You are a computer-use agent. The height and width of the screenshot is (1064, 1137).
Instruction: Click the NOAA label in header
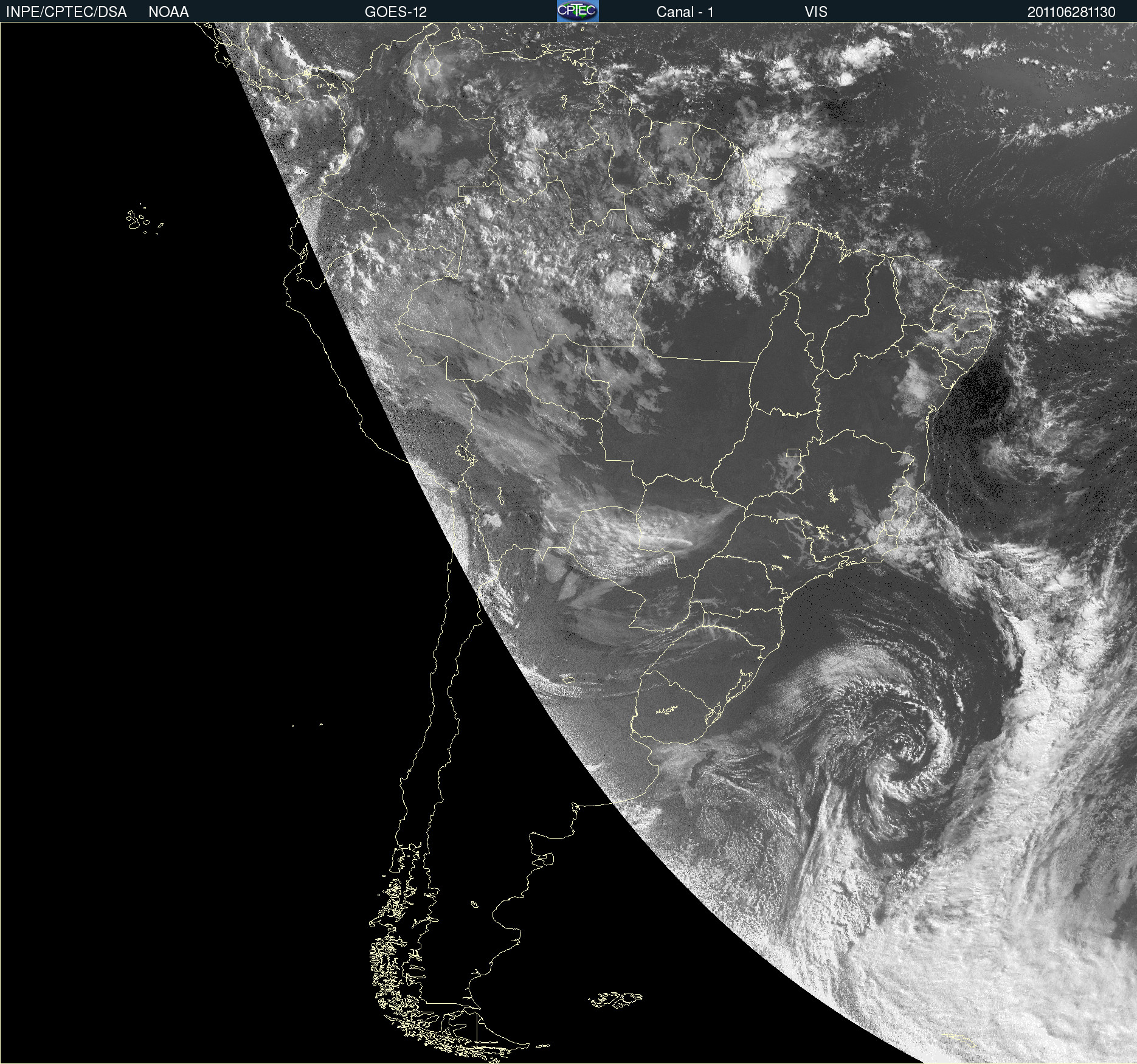[168, 12]
